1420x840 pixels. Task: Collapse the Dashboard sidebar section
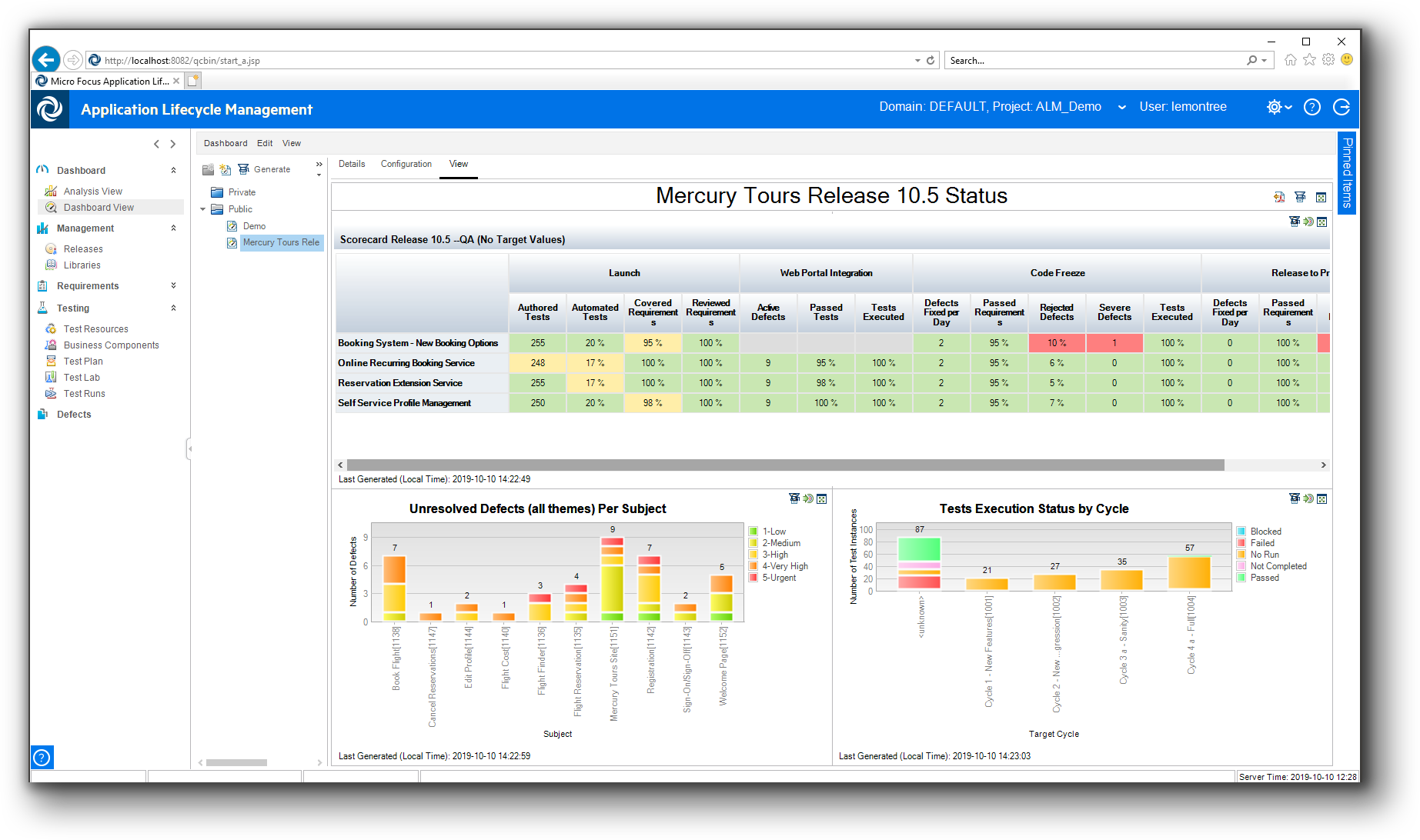(x=173, y=170)
